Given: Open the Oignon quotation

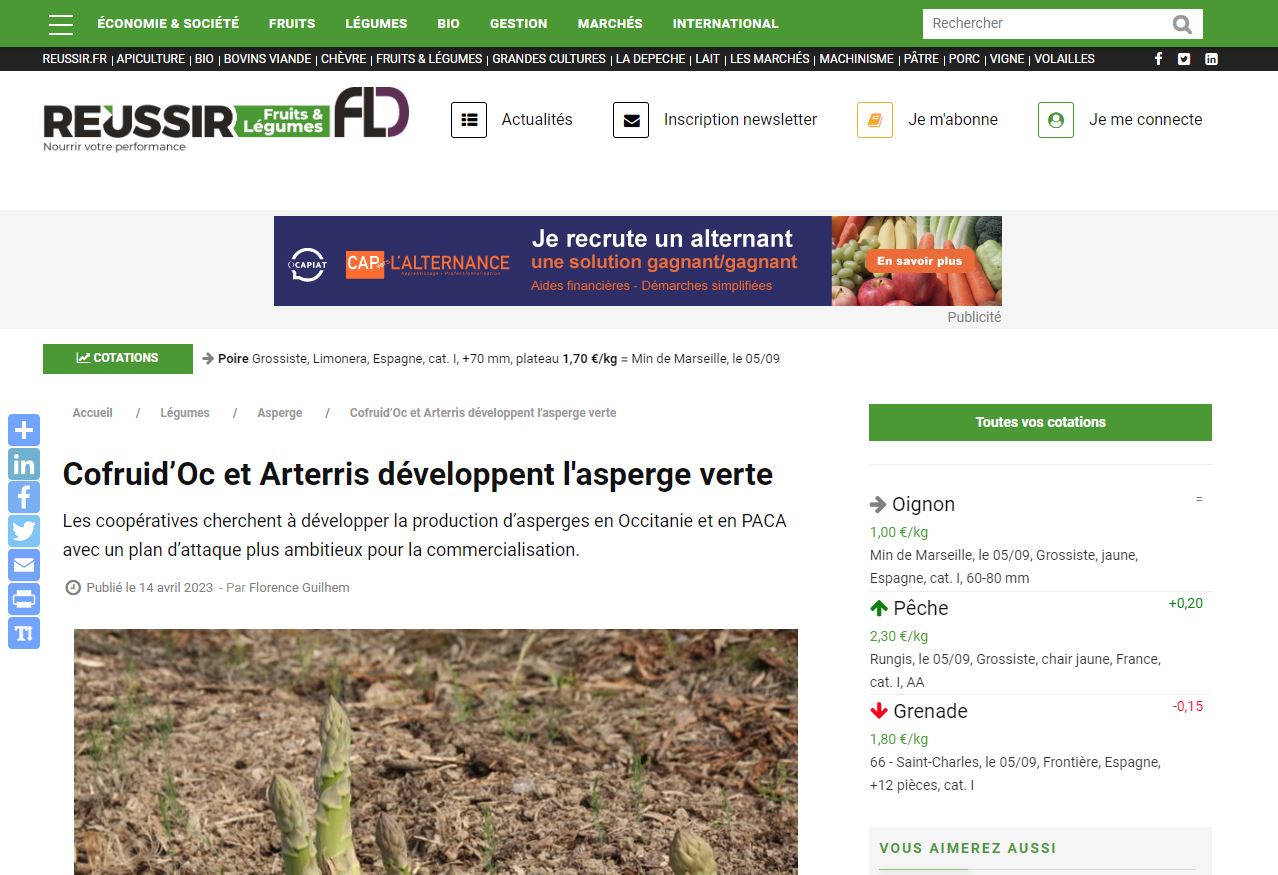Looking at the screenshot, I should (923, 505).
